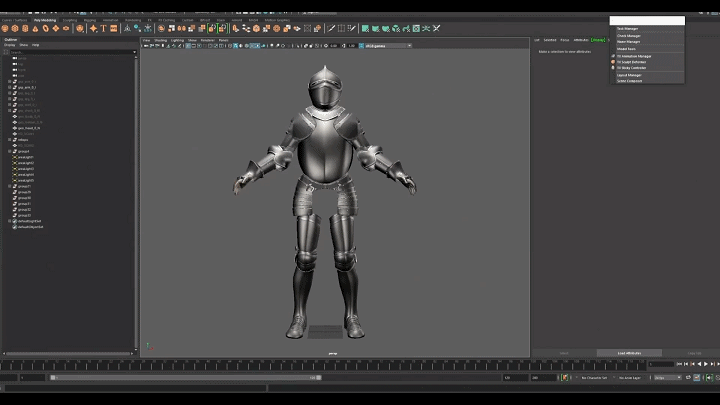Click the TD Sculpt Deformer icon
The height and width of the screenshot is (405, 720).
(x=613, y=62)
